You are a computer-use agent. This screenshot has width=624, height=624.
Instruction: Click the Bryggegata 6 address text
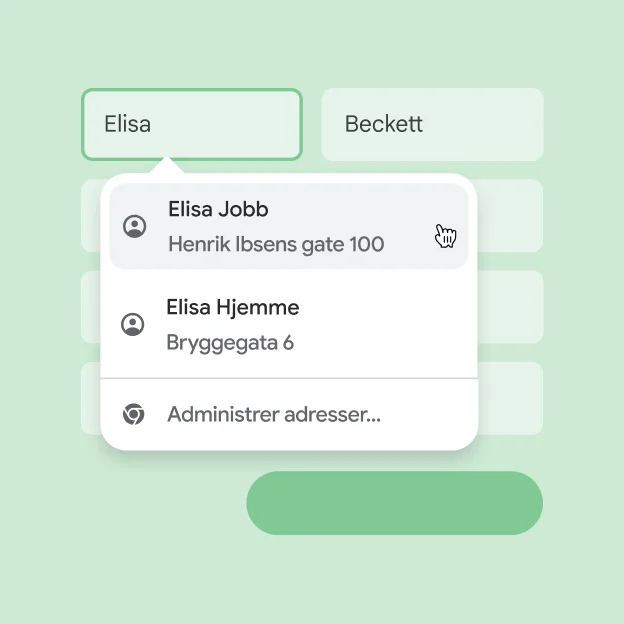[230, 343]
